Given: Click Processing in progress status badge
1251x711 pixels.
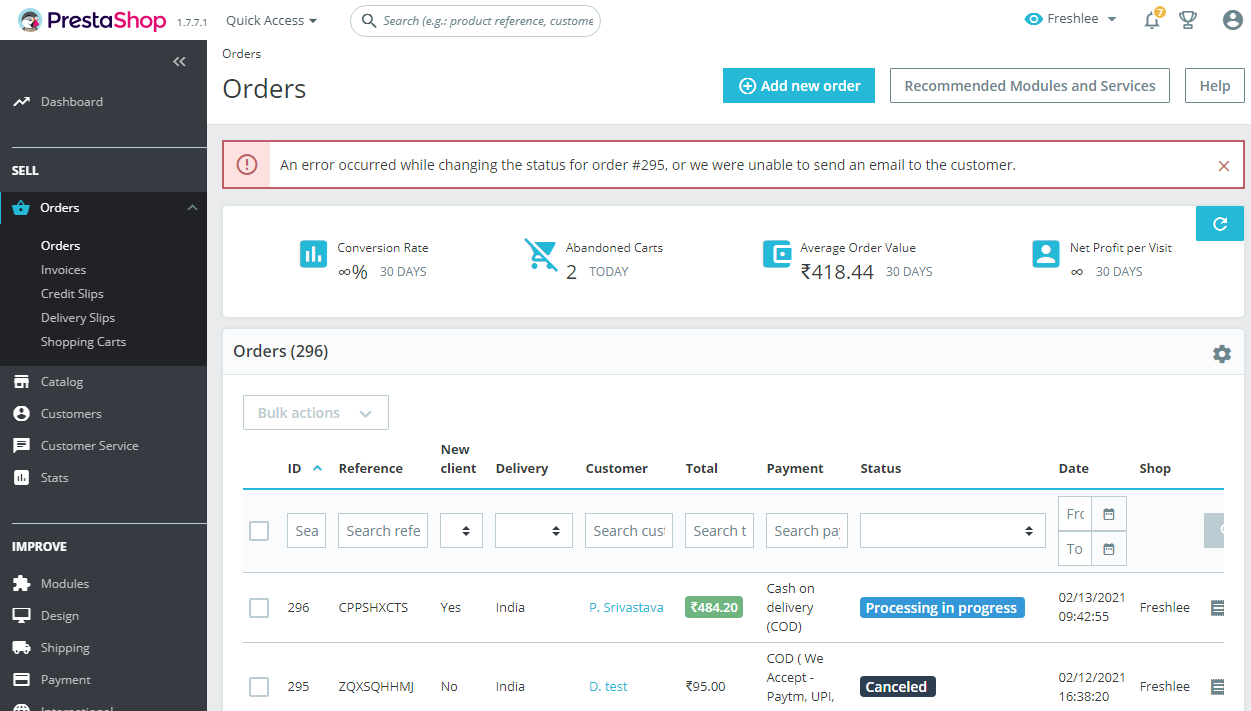Looking at the screenshot, I should pyautogui.click(x=942, y=608).
